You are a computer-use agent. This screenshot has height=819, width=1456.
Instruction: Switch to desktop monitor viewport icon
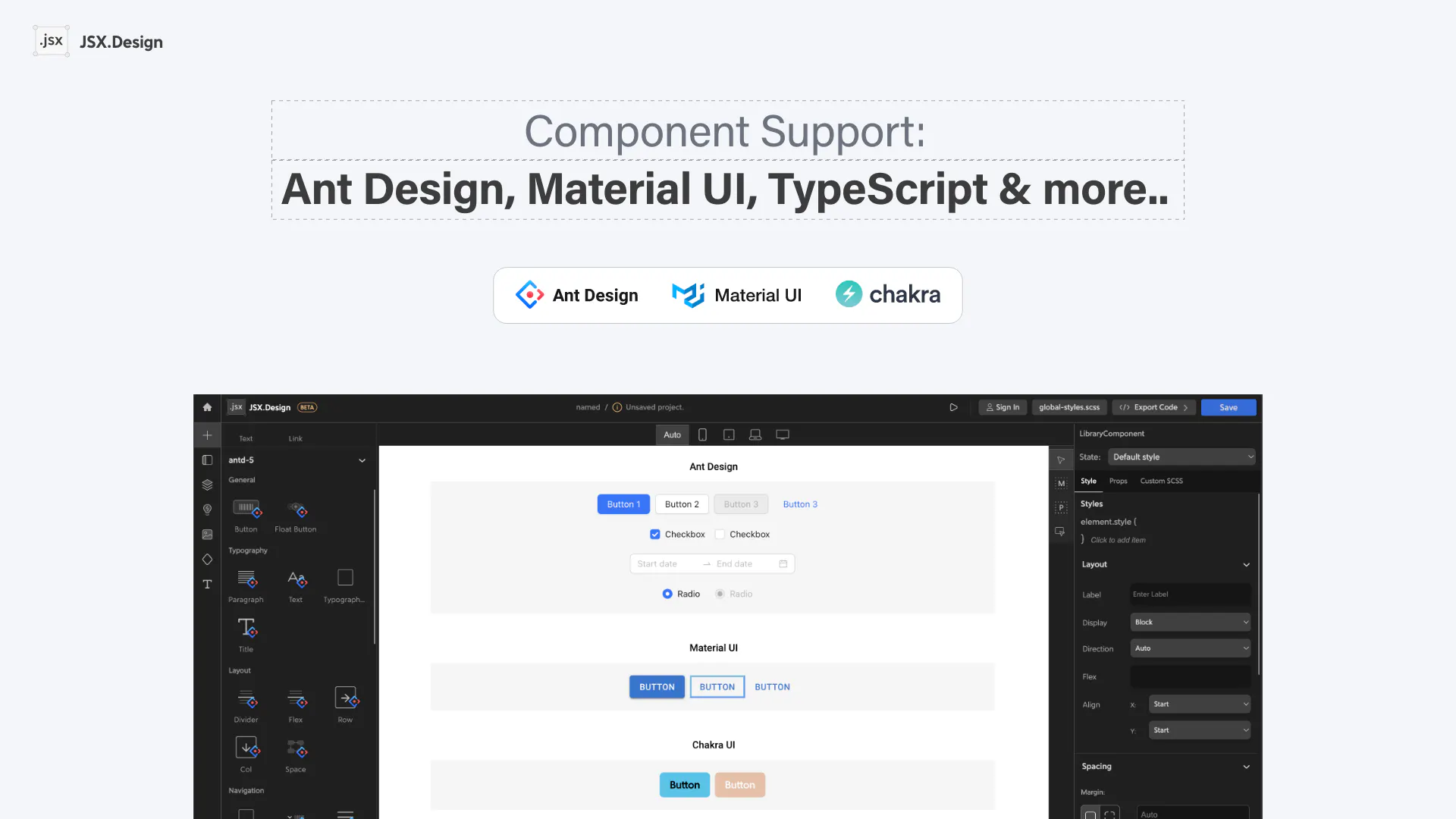coord(783,435)
